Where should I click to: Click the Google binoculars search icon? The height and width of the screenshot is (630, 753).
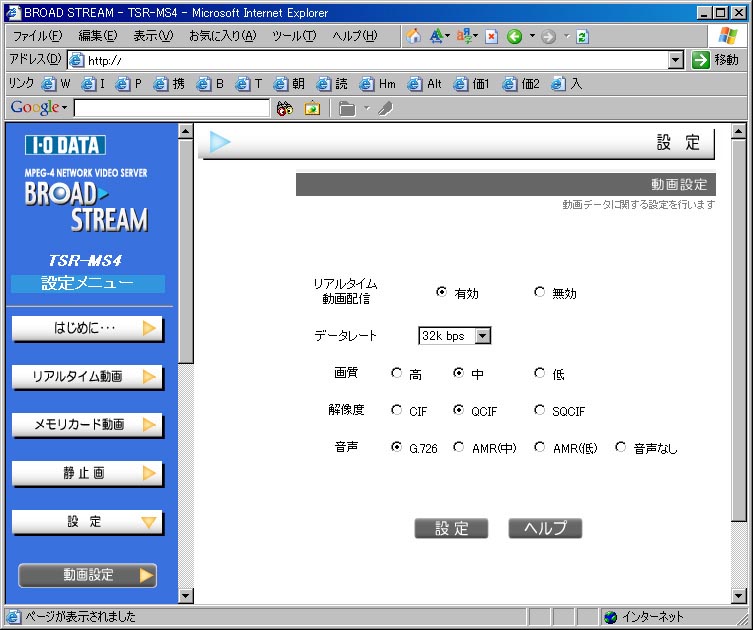tap(285, 109)
